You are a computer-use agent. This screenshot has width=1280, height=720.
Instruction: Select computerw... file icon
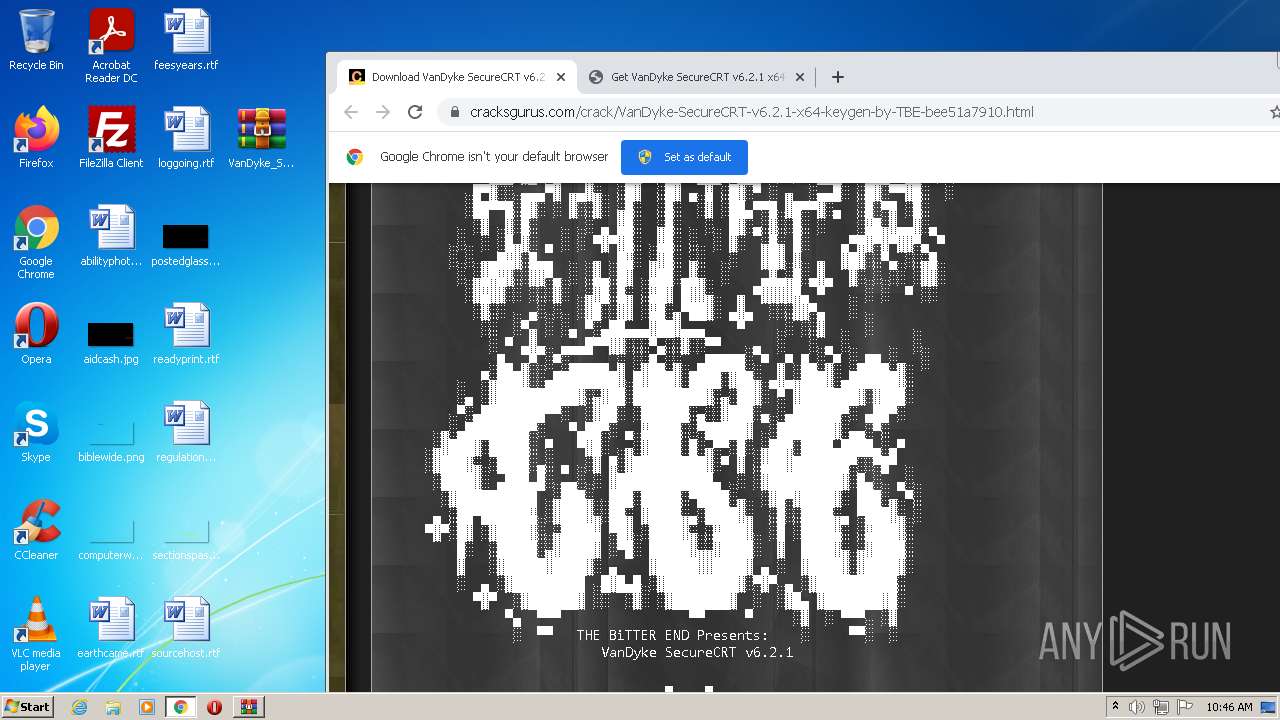[x=111, y=538]
